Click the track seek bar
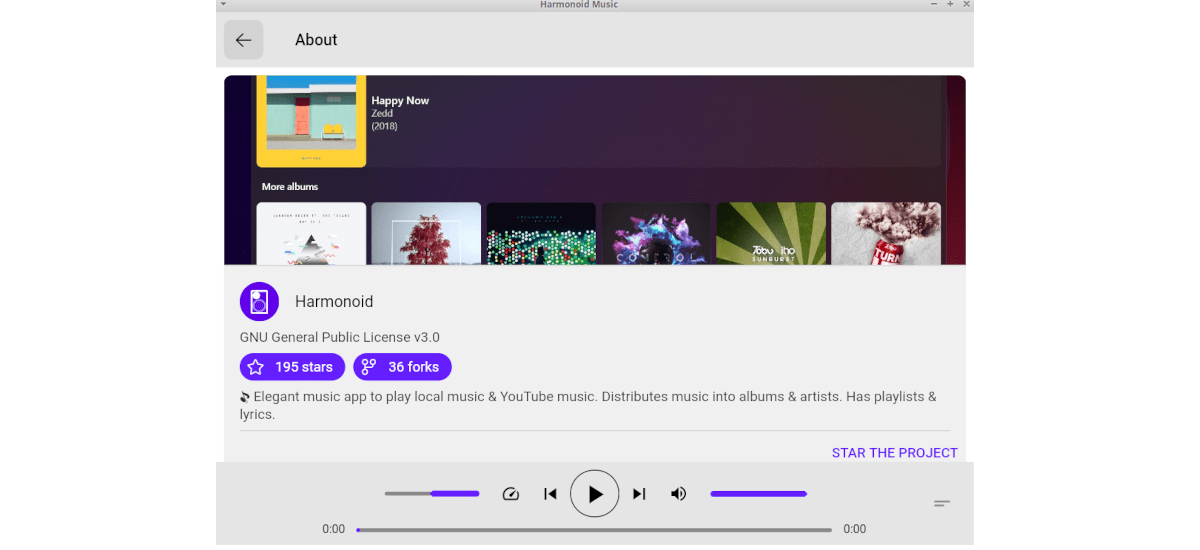This screenshot has height=550, width=1200. click(594, 529)
